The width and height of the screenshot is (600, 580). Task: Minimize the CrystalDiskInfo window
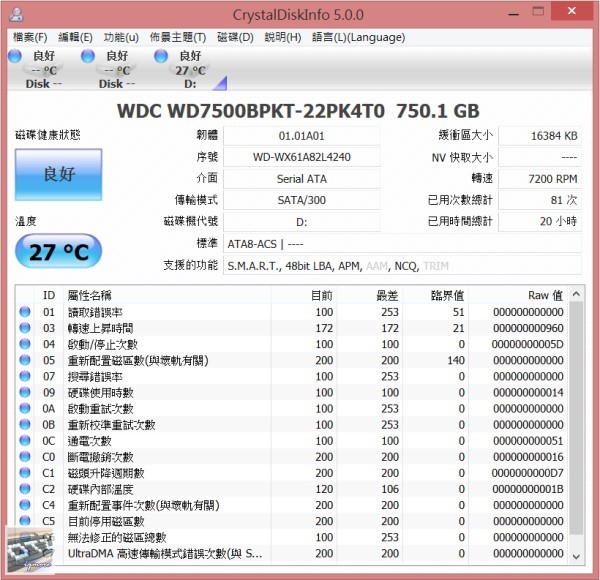click(514, 14)
